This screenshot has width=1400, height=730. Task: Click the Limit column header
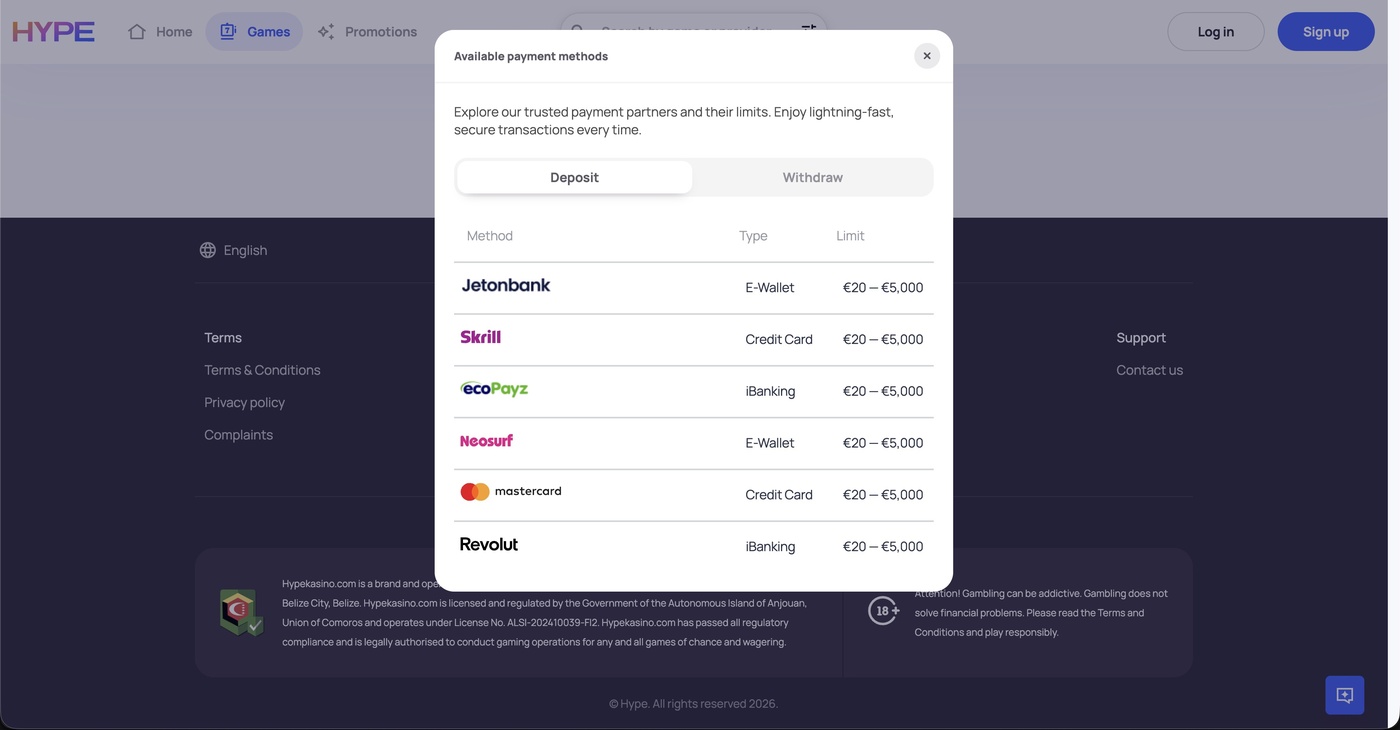(850, 236)
